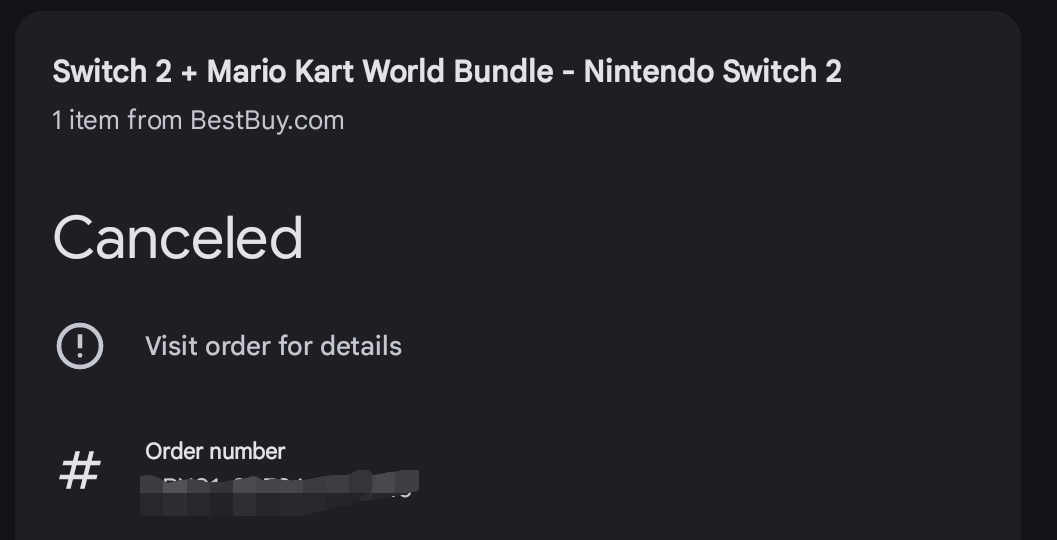Click Nintendo Switch 2 at title end
The image size is (1057, 540).
(713, 71)
